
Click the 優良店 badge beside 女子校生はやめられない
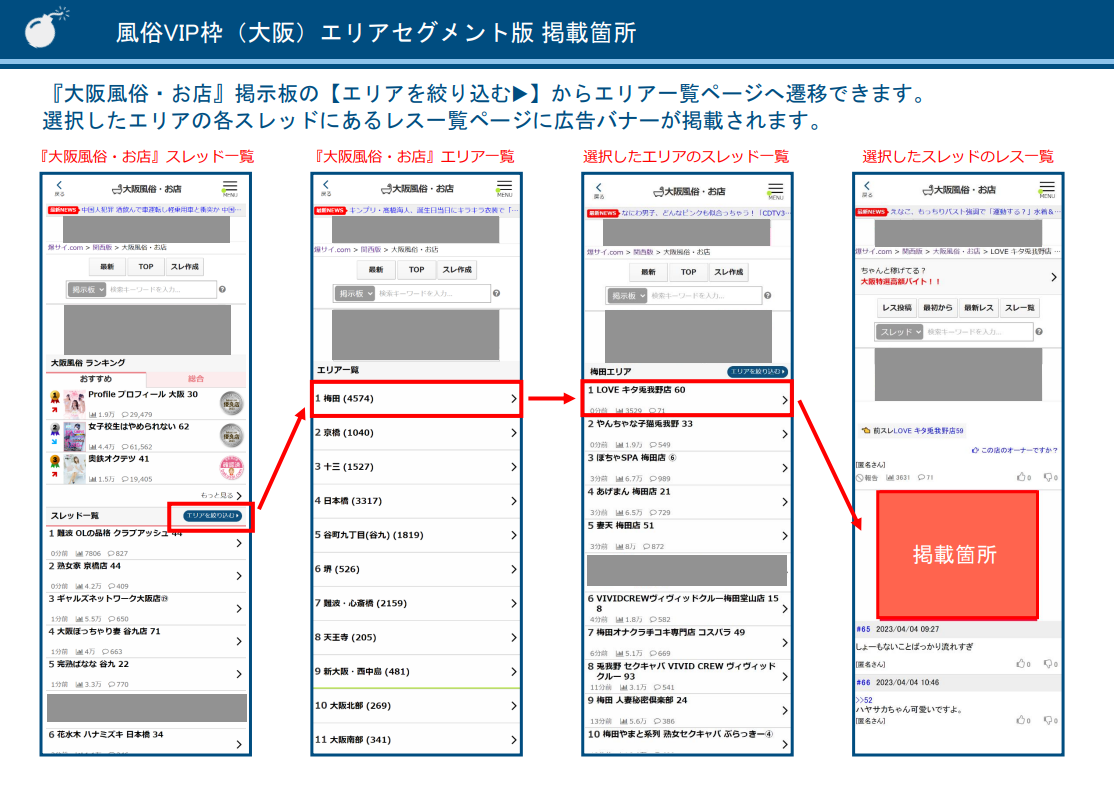click(x=231, y=435)
